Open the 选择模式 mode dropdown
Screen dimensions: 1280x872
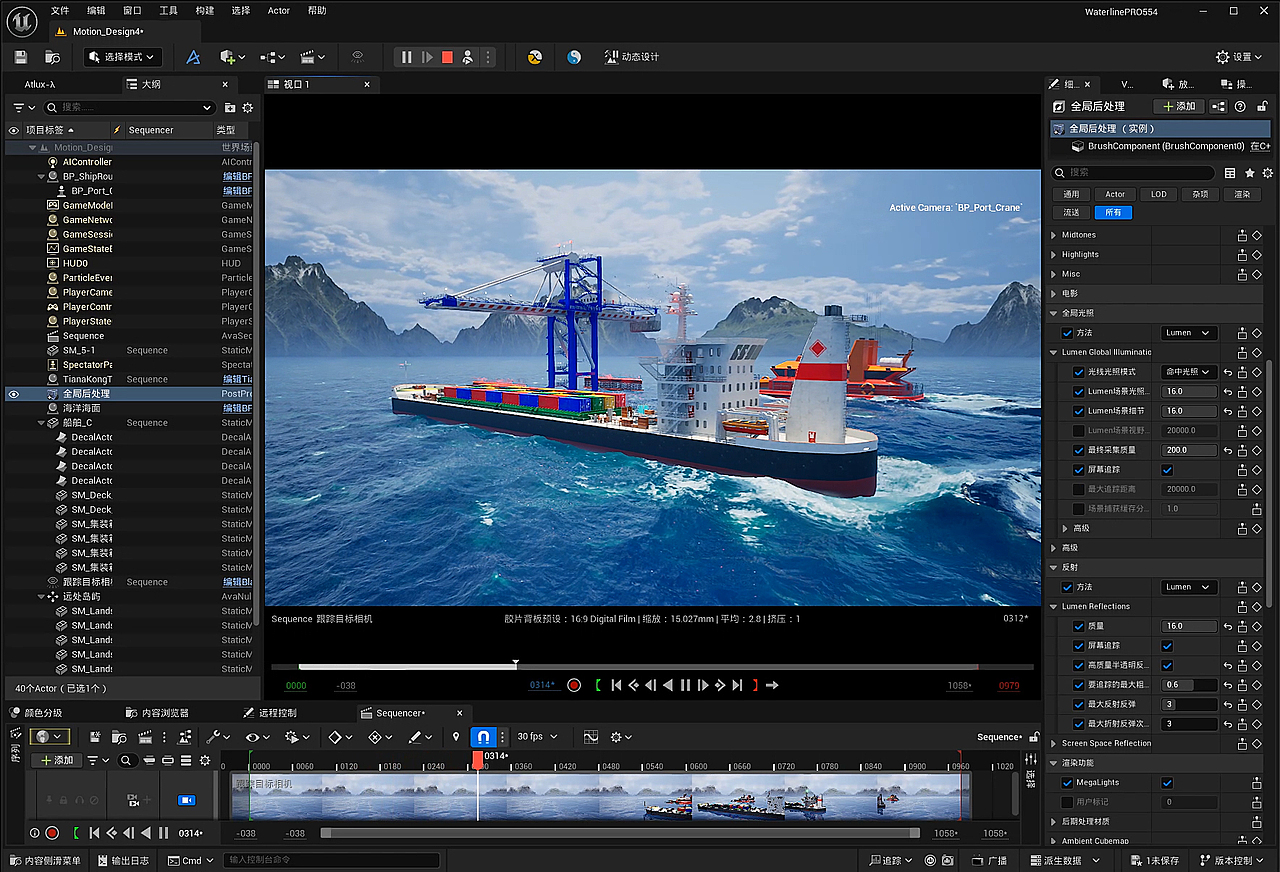(x=123, y=57)
